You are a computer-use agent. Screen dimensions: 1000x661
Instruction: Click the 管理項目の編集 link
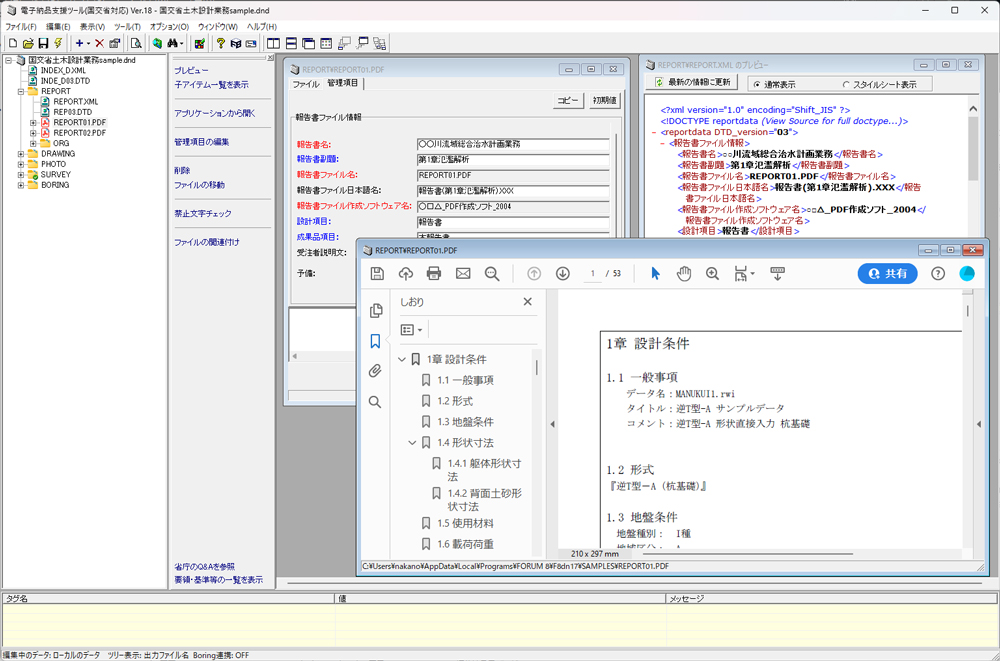click(x=202, y=142)
